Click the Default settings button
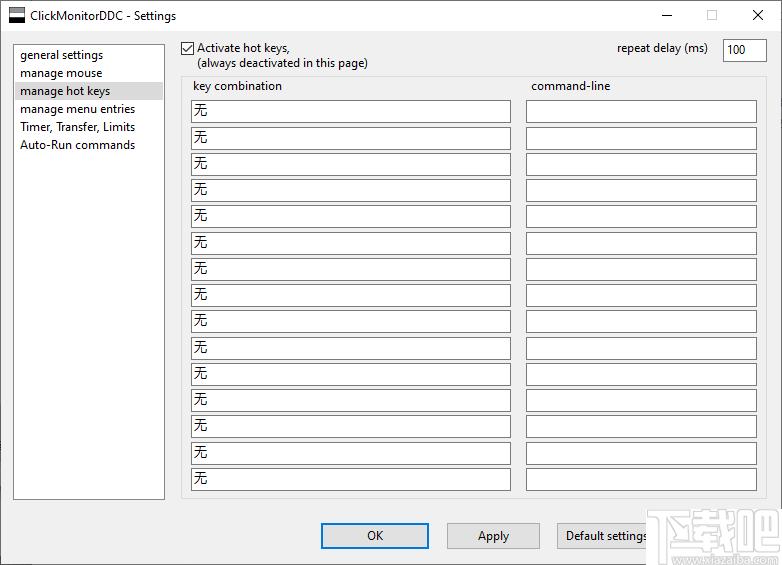Image resolution: width=782 pixels, height=565 pixels. (602, 536)
